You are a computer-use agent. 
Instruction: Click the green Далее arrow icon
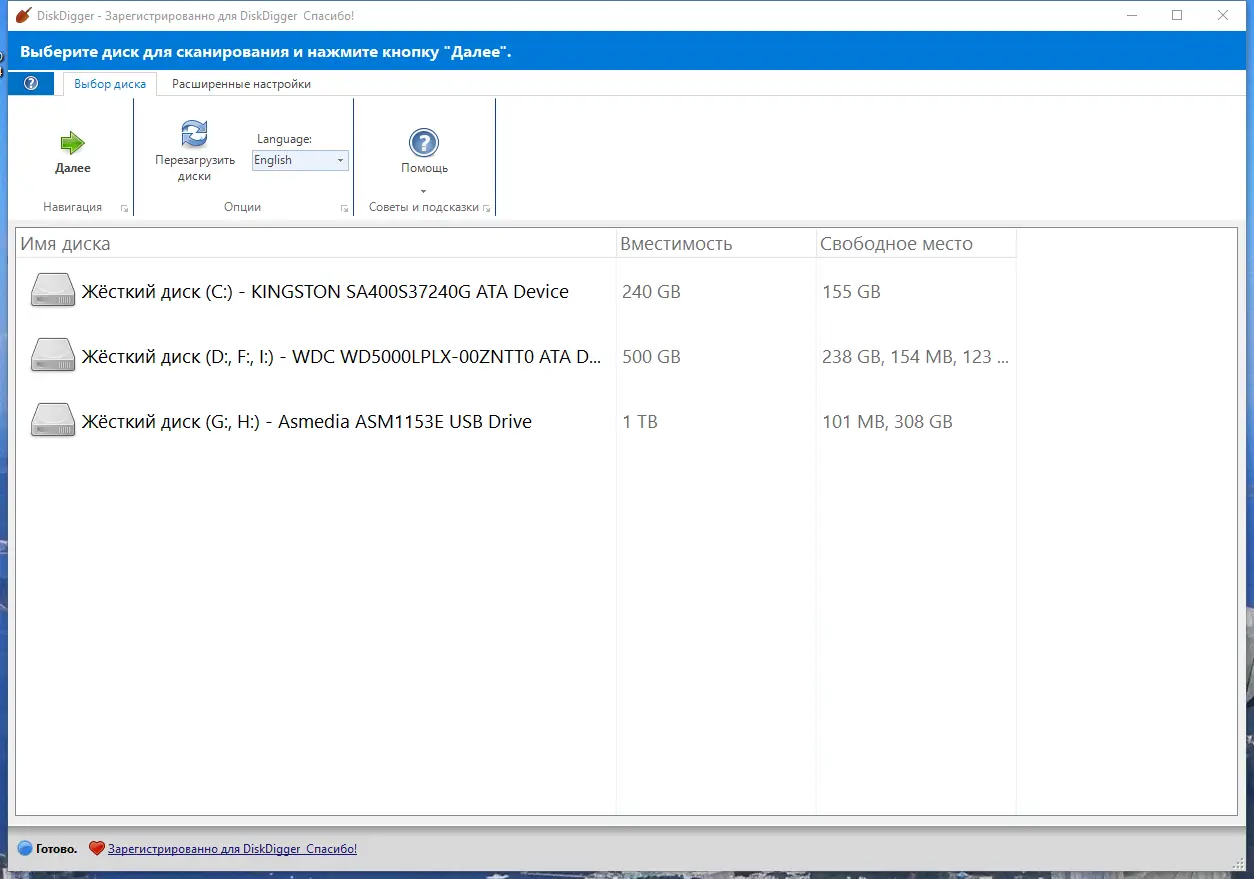[73, 143]
